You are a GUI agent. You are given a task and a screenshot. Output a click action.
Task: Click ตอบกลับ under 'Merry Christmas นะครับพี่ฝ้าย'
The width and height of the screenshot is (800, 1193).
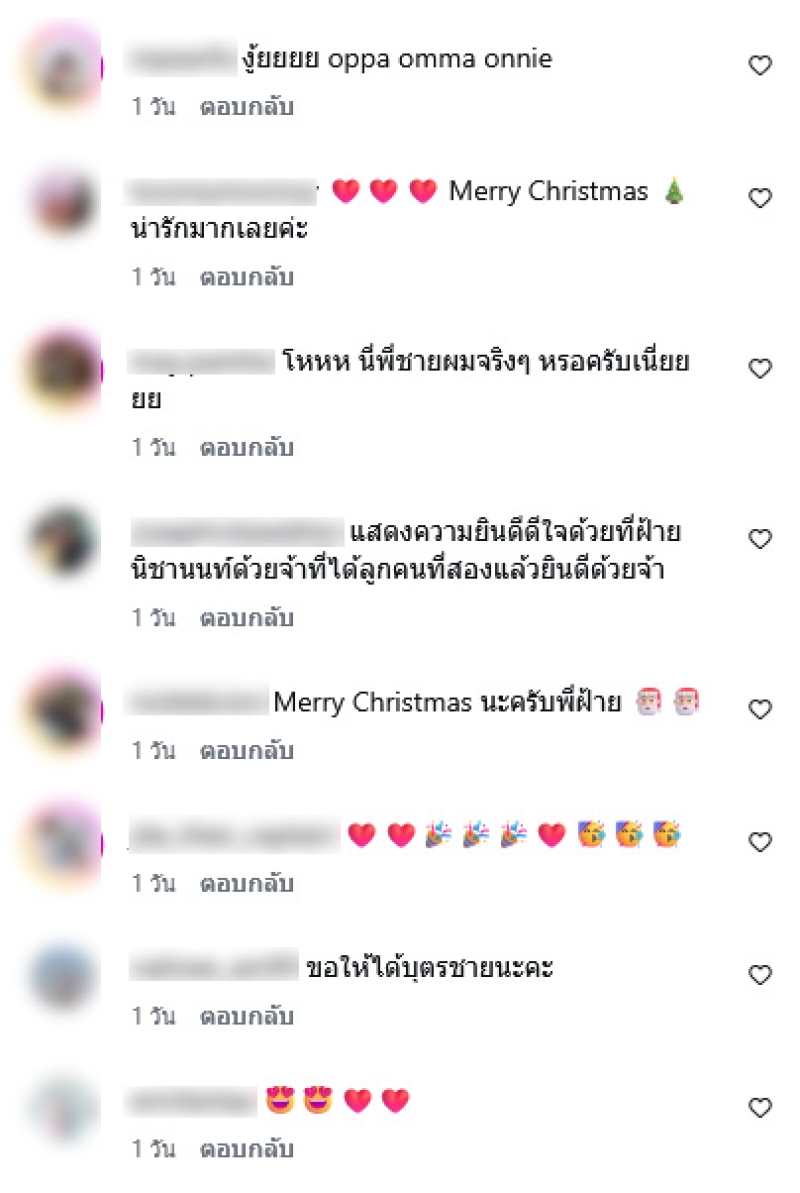click(247, 751)
